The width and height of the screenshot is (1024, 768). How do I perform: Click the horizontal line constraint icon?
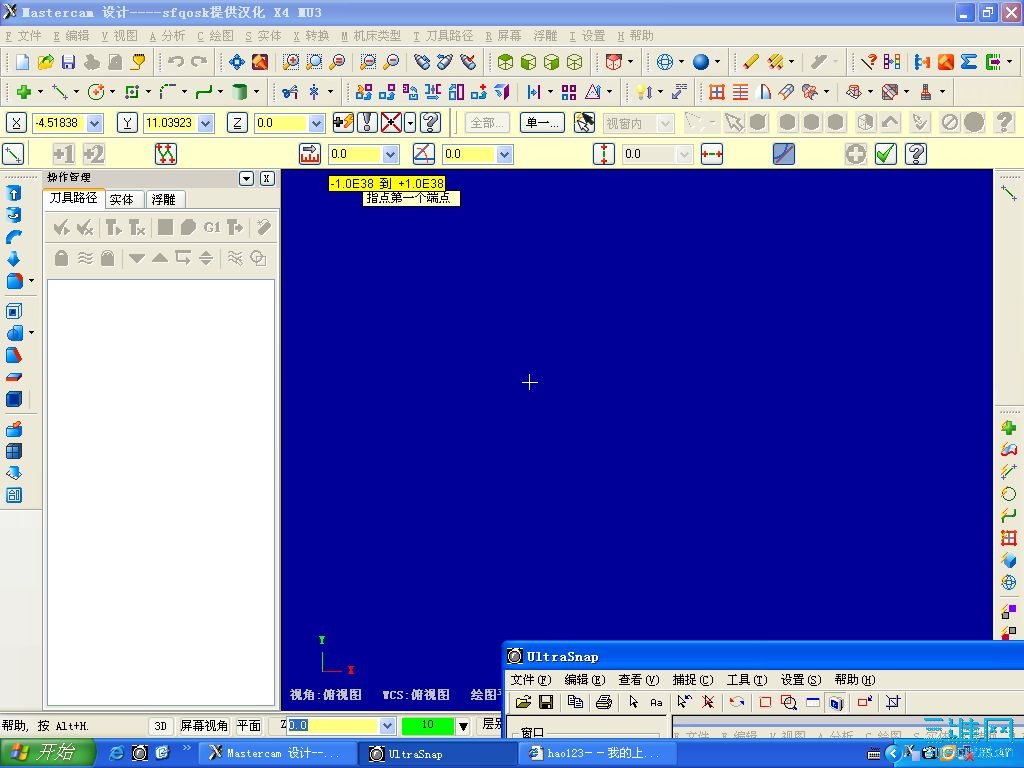[x=711, y=154]
